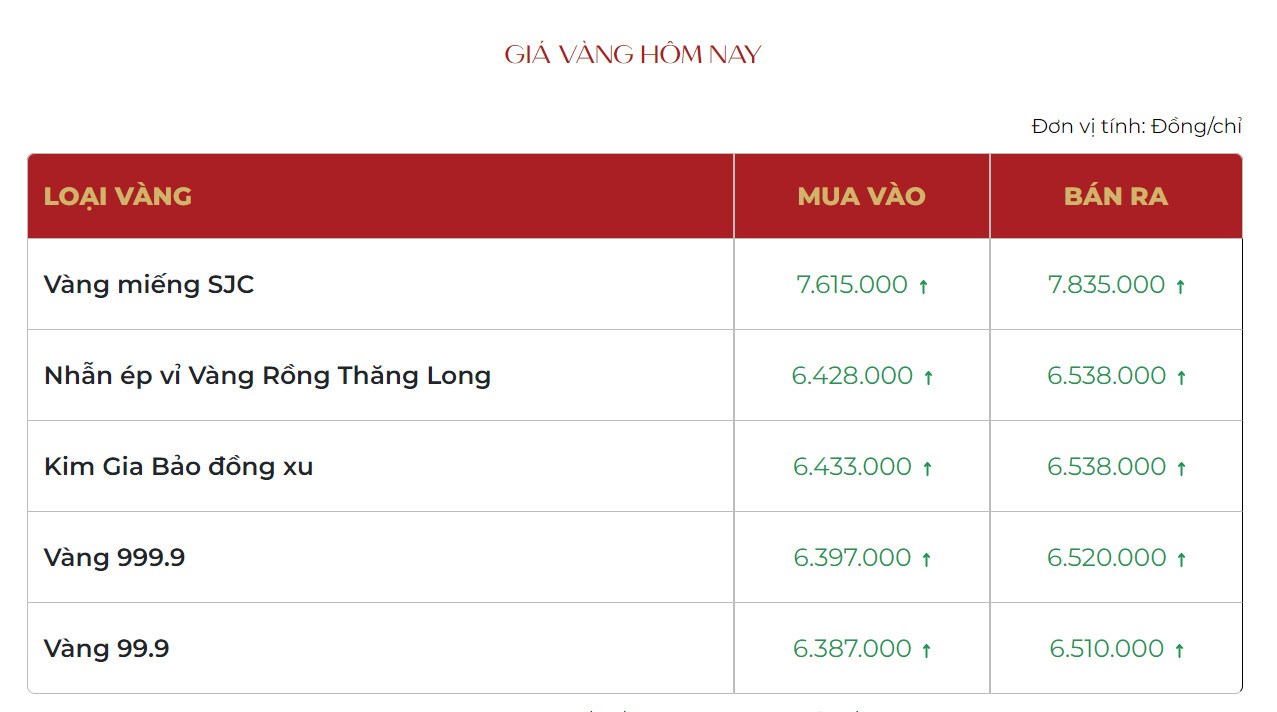Click the Kim Gia Bảo đồng xu label
Viewport: 1277px width, 712px height.
(178, 467)
